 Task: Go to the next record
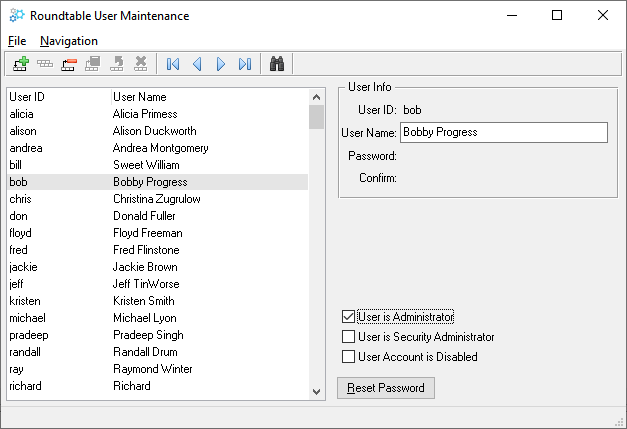pos(221,64)
